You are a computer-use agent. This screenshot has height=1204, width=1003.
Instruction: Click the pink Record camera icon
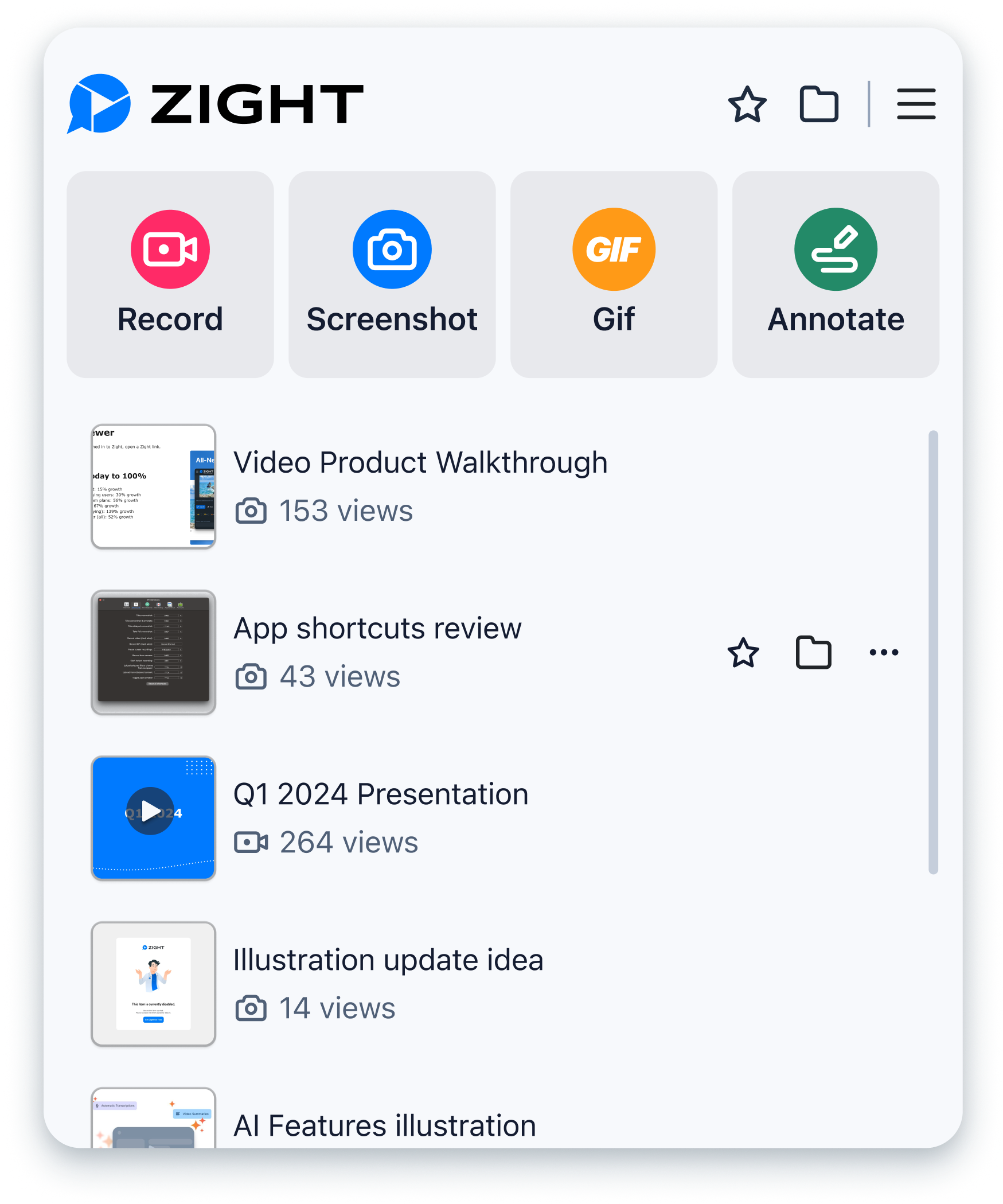pos(170,250)
